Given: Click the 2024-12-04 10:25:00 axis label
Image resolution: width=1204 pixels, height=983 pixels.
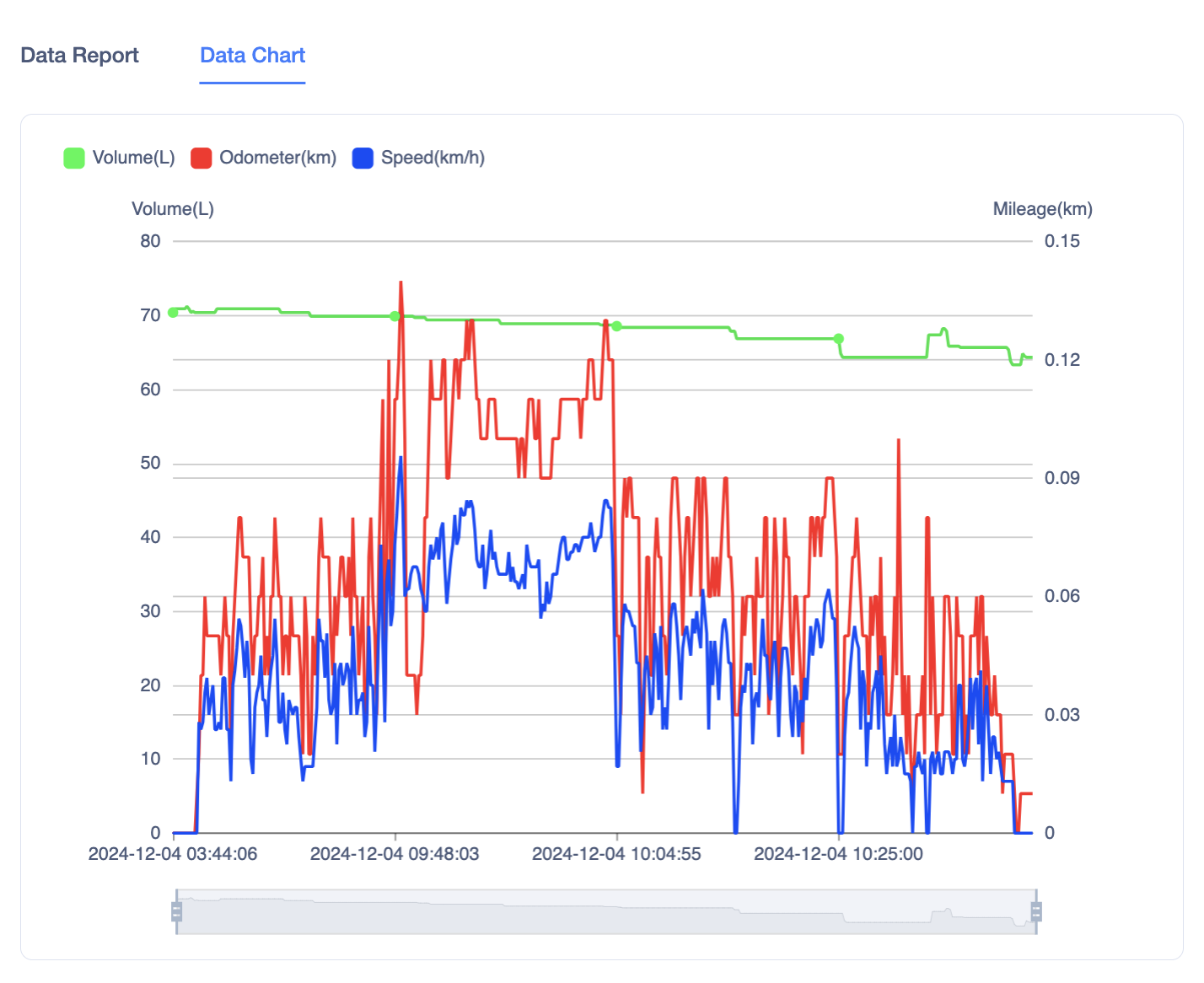Looking at the screenshot, I should click(838, 854).
